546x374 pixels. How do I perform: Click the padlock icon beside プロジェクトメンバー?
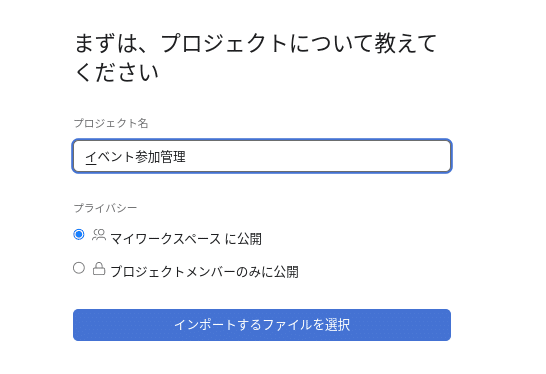[99, 268]
